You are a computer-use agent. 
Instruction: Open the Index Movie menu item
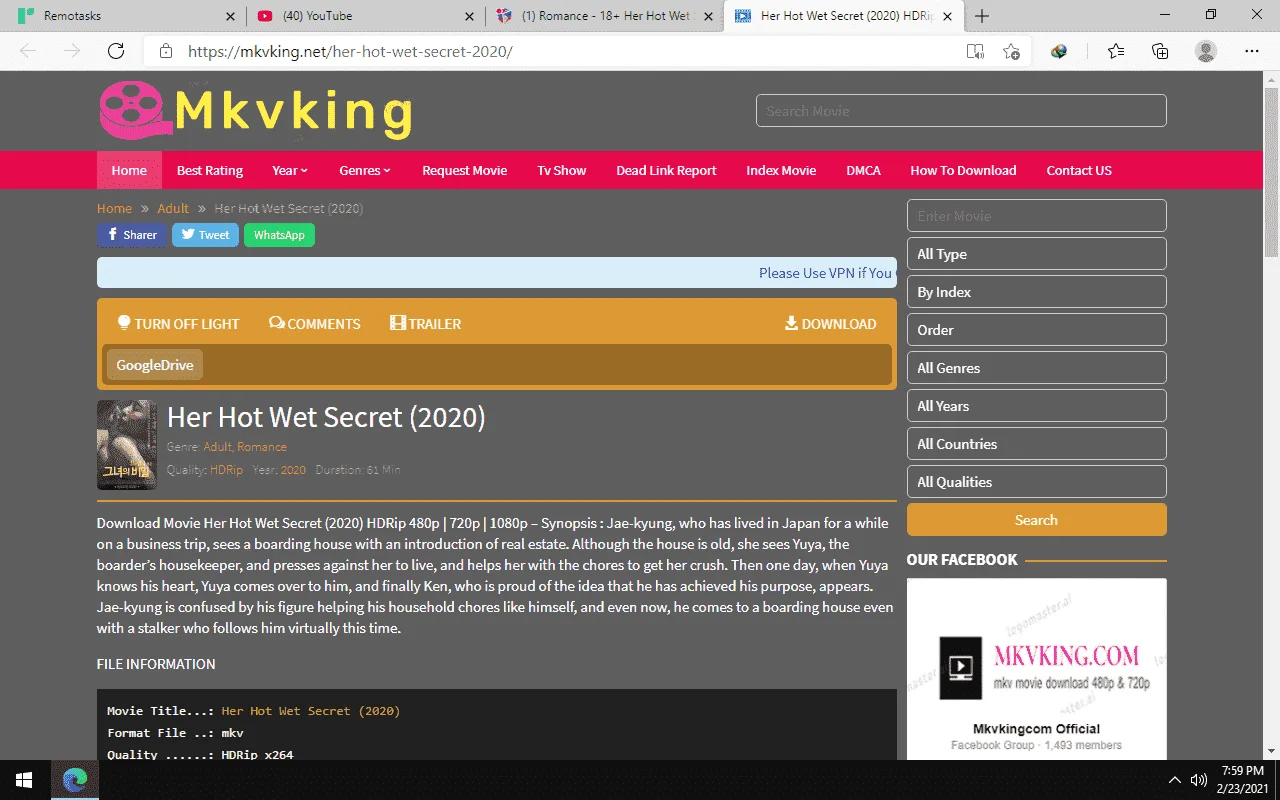781,170
